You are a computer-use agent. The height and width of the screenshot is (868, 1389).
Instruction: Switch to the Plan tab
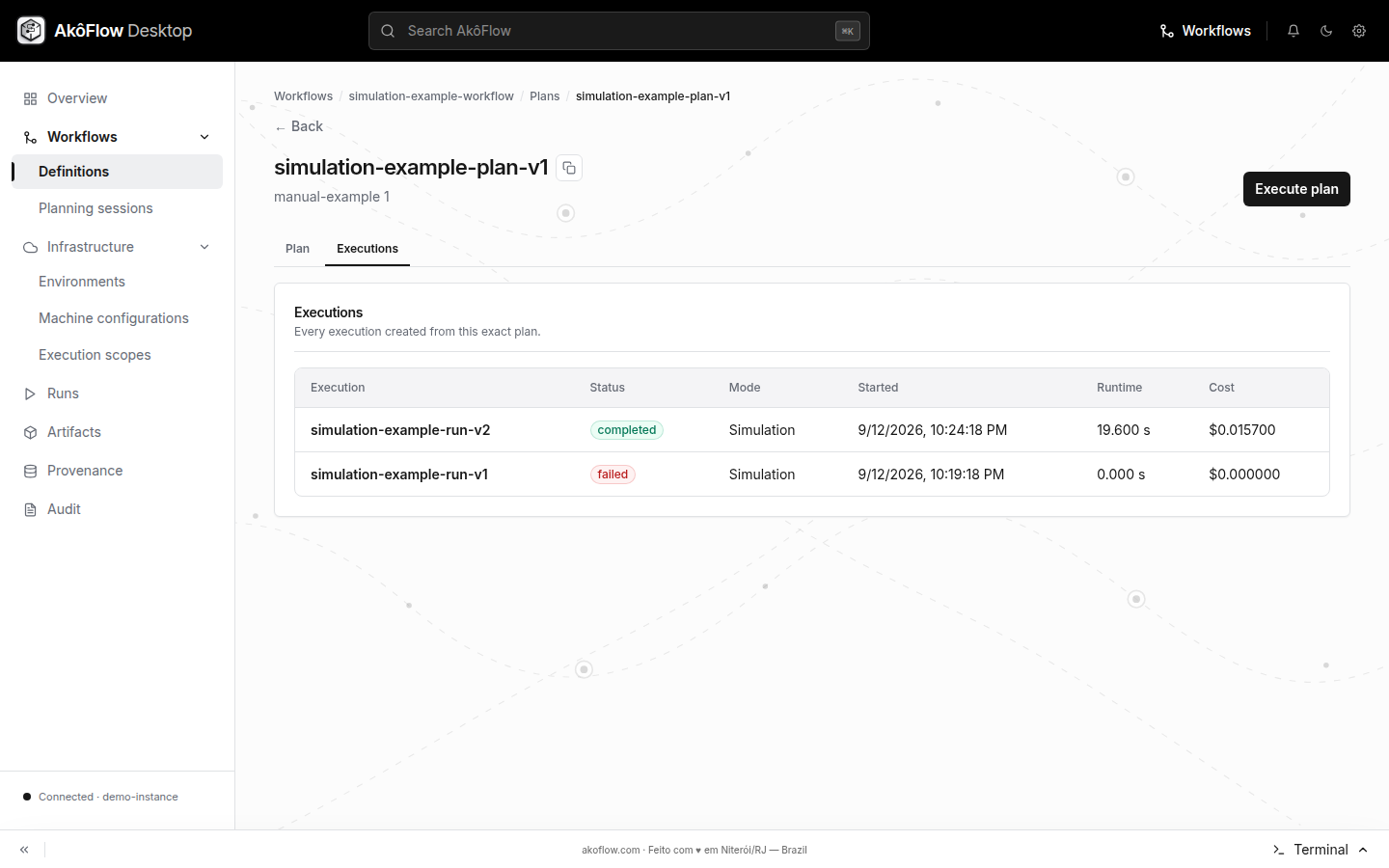pos(297,249)
